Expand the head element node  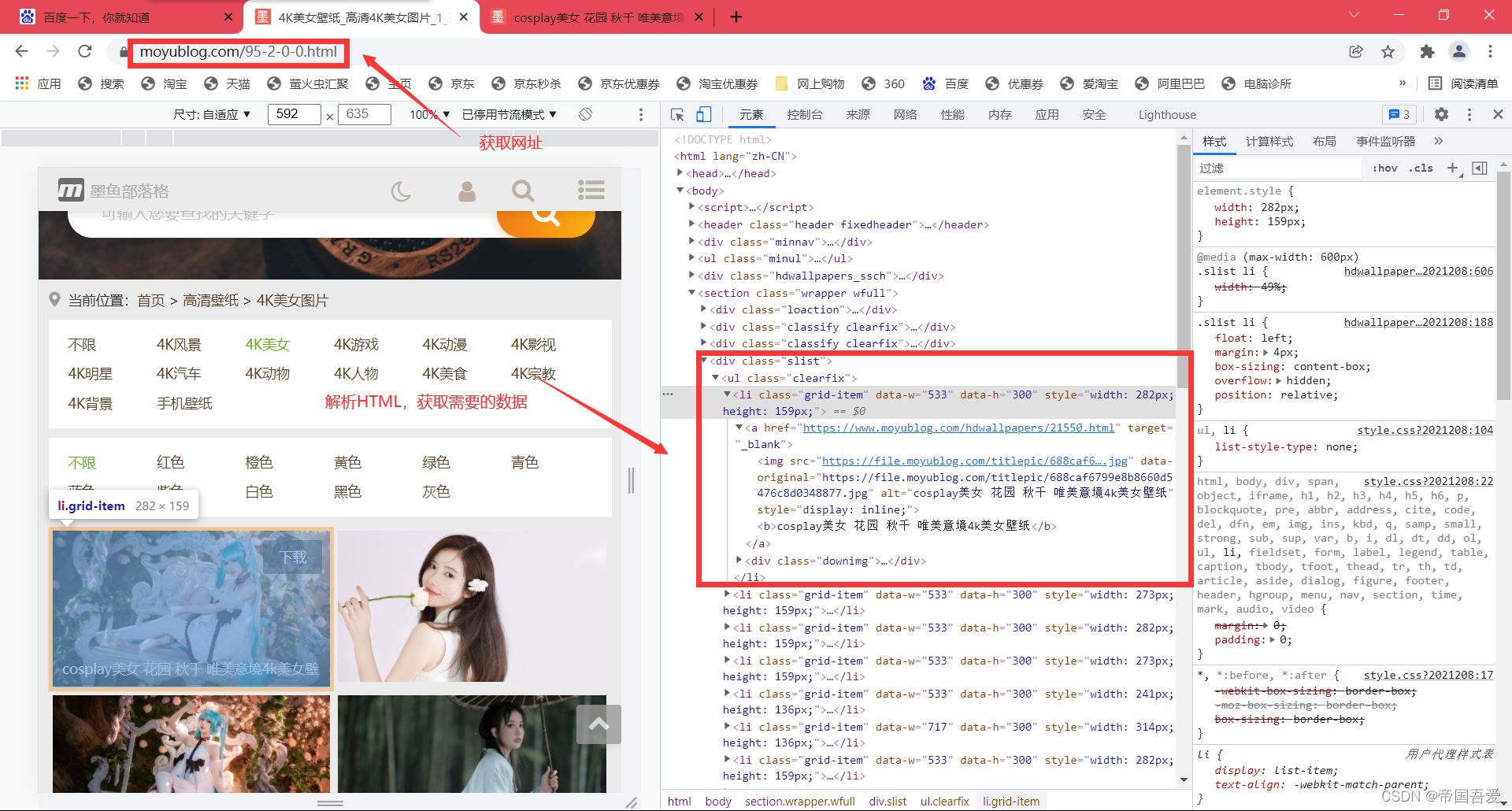680,173
